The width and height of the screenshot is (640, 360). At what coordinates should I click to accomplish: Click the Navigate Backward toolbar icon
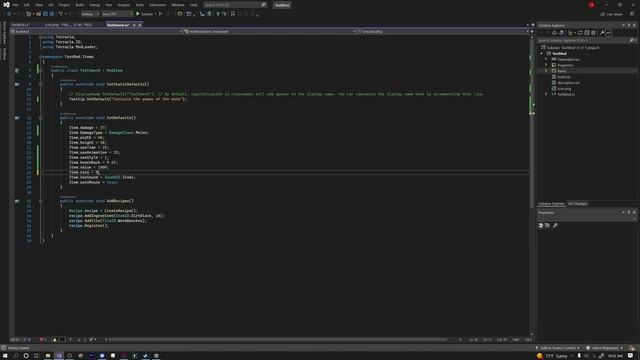[9, 14]
